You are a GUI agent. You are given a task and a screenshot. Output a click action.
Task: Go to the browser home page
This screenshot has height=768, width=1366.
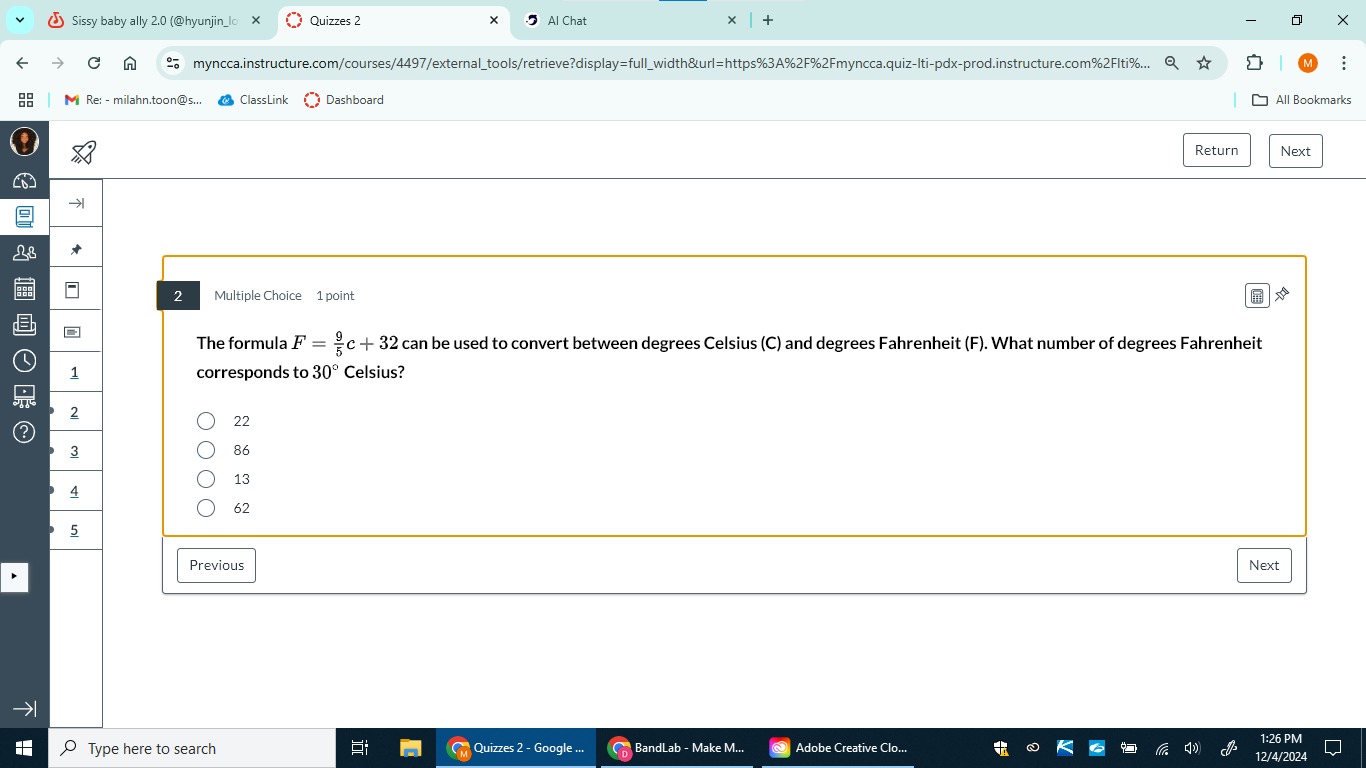point(130,63)
